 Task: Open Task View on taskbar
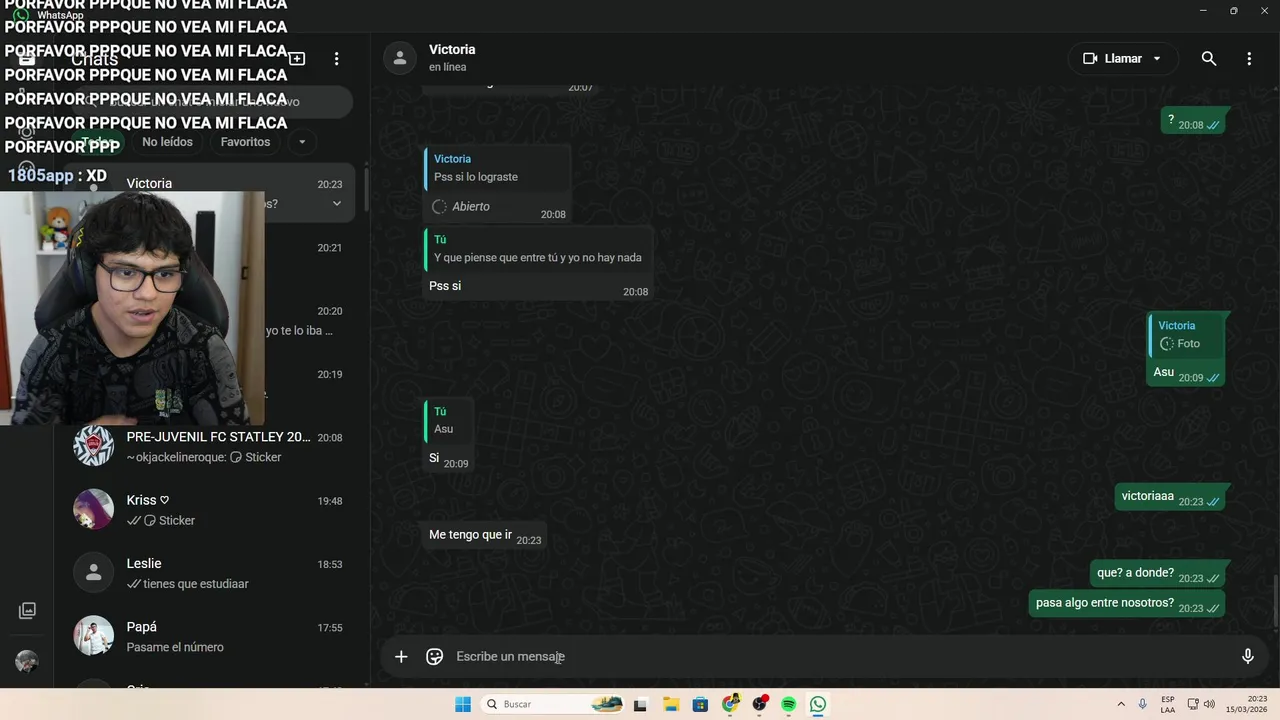click(640, 704)
